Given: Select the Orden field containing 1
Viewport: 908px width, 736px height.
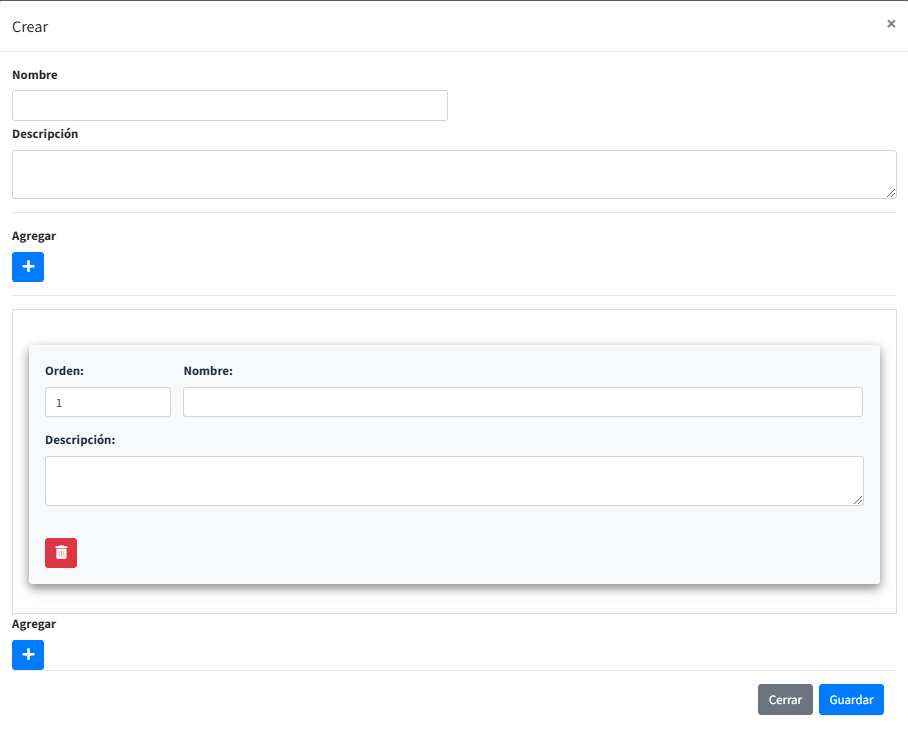Looking at the screenshot, I should pyautogui.click(x=108, y=402).
